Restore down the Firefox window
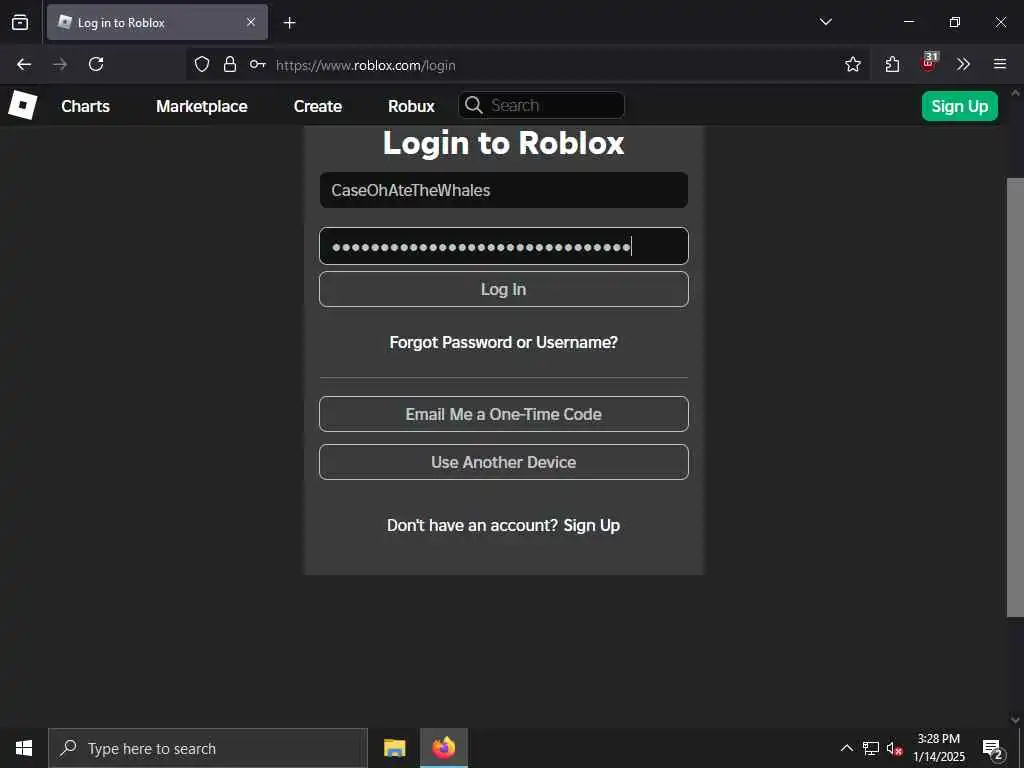Viewport: 1024px width, 768px height. [955, 22]
